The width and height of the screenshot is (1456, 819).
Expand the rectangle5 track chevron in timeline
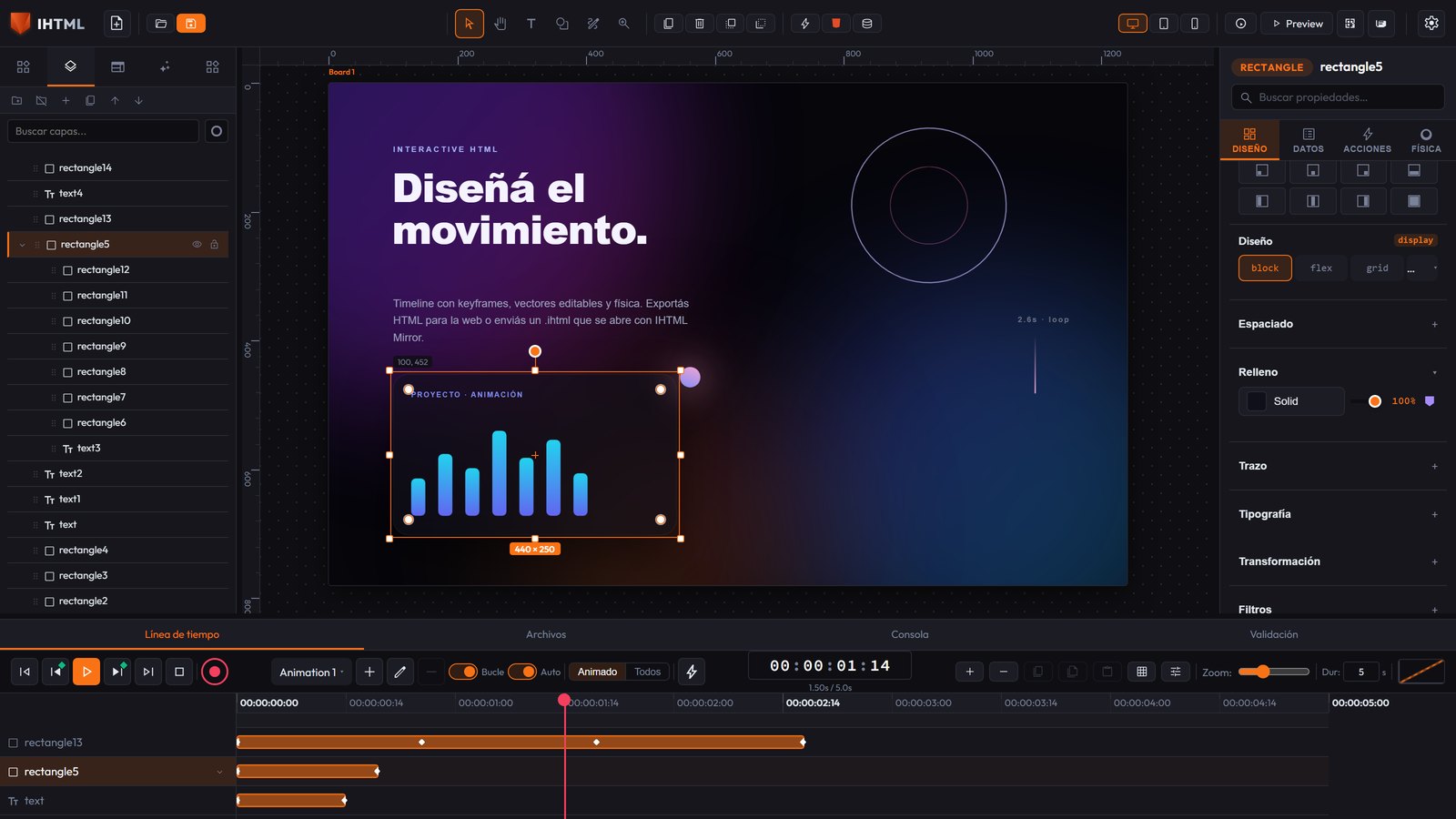tap(219, 773)
